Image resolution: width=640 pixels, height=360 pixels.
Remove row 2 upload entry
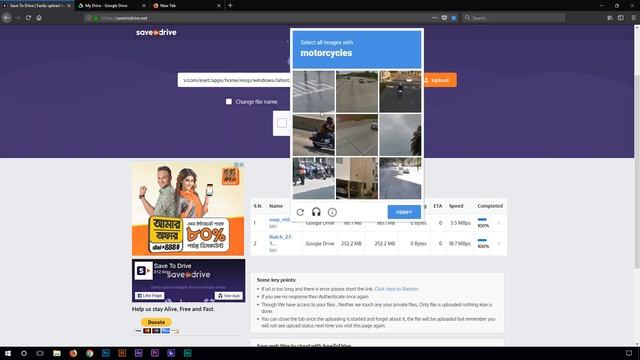coord(499,243)
